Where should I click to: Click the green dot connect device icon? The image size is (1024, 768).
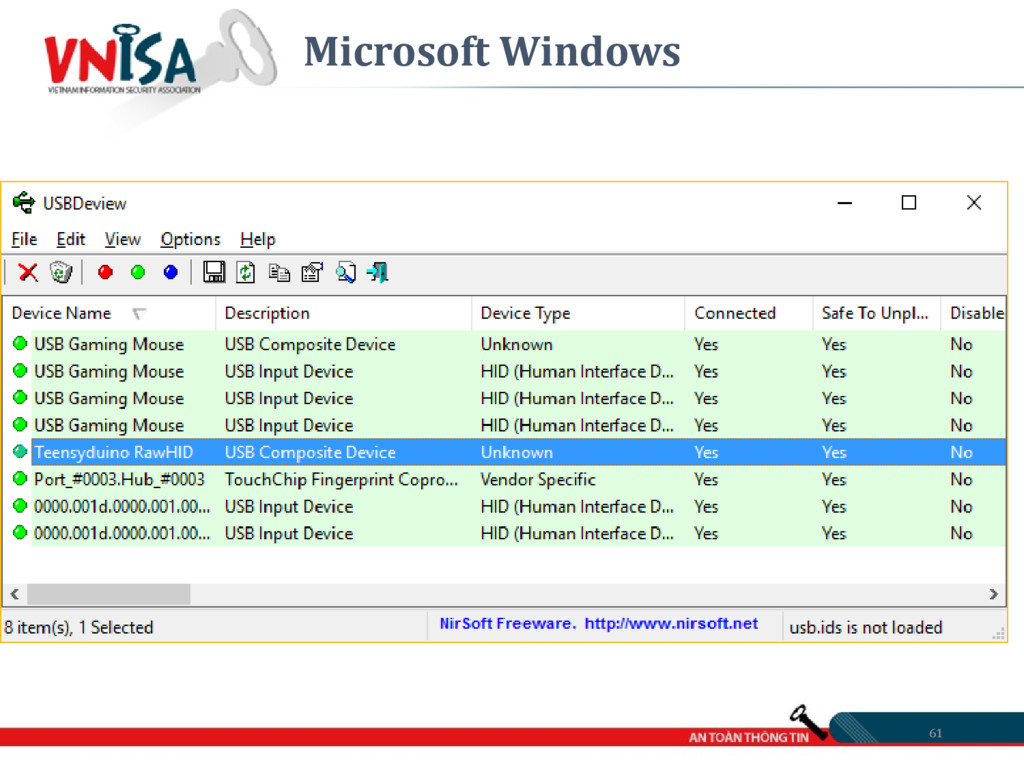(x=138, y=272)
